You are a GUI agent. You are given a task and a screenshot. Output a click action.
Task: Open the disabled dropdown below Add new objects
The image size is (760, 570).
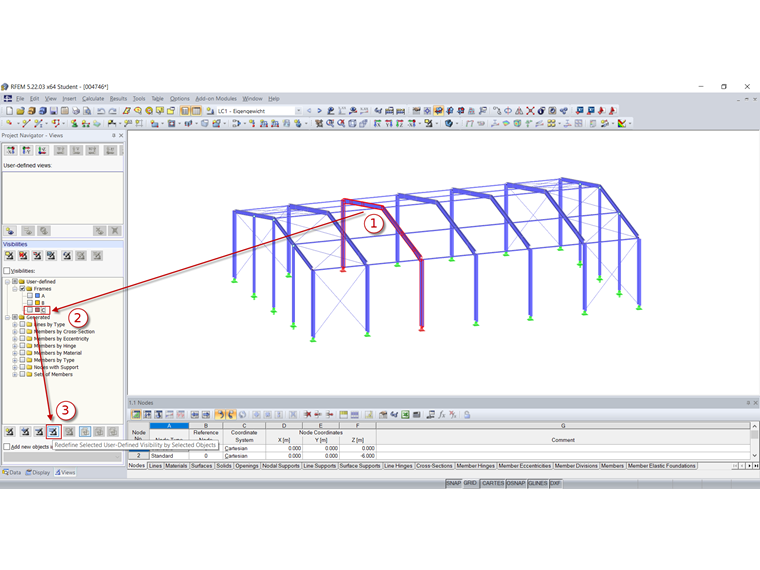pos(63,457)
